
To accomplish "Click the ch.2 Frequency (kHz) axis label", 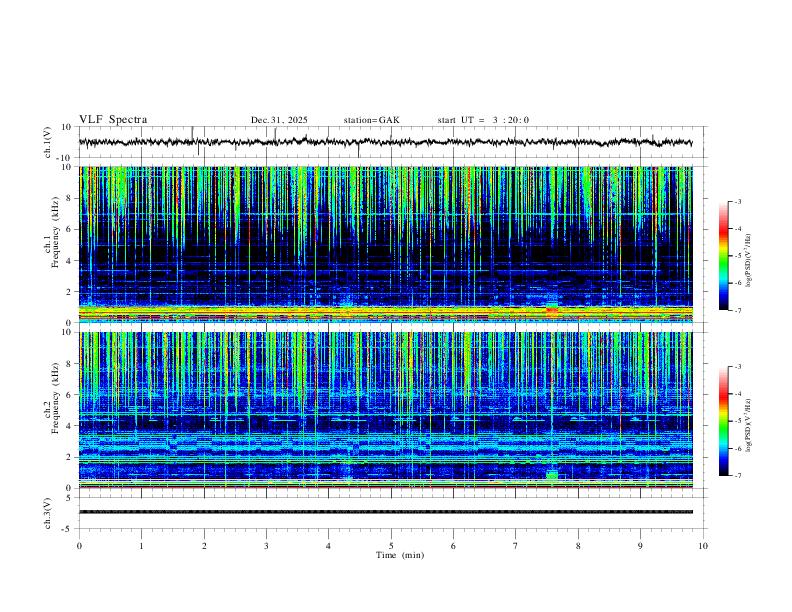I will pyautogui.click(x=51, y=398).
